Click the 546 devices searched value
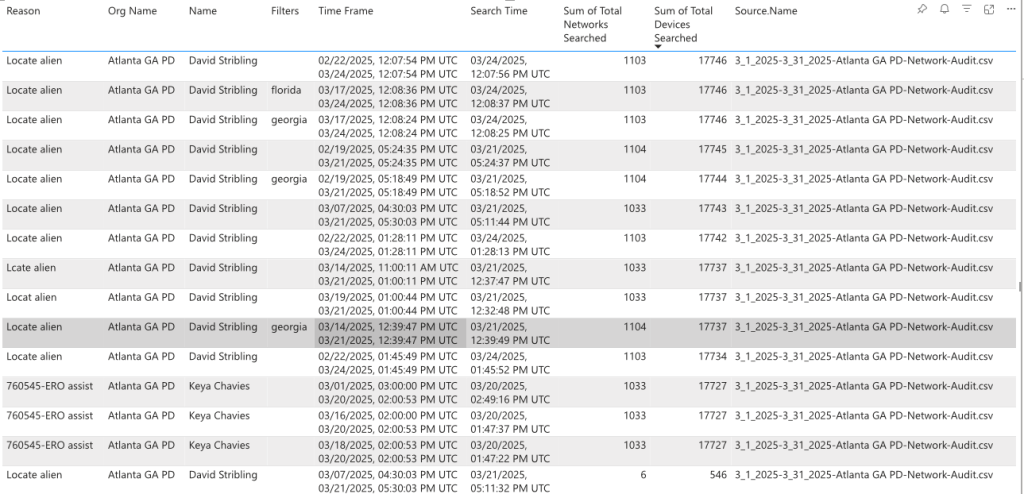This screenshot has height=494, width=1024. click(717, 475)
